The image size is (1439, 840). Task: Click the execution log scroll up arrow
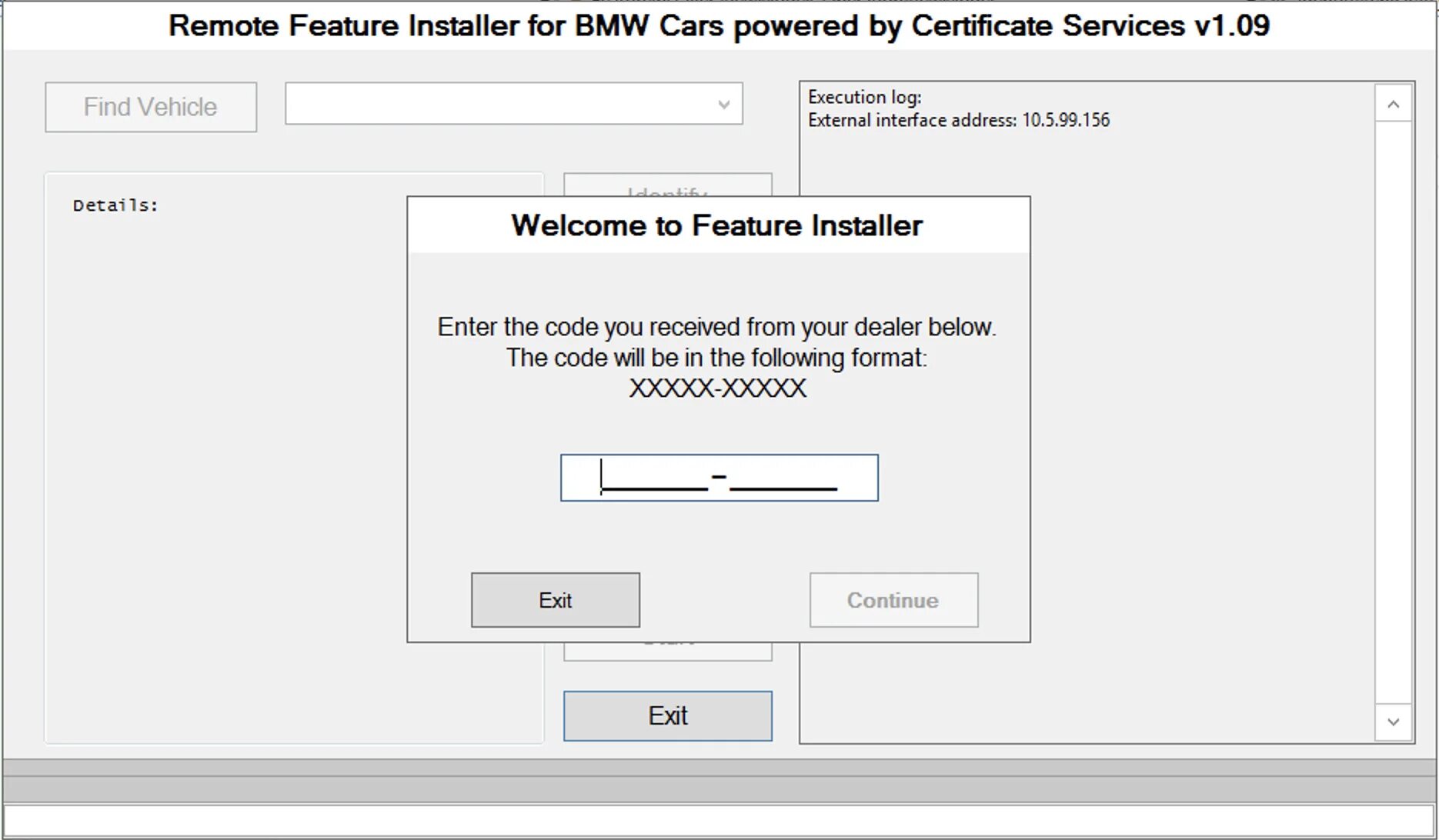(x=1394, y=104)
